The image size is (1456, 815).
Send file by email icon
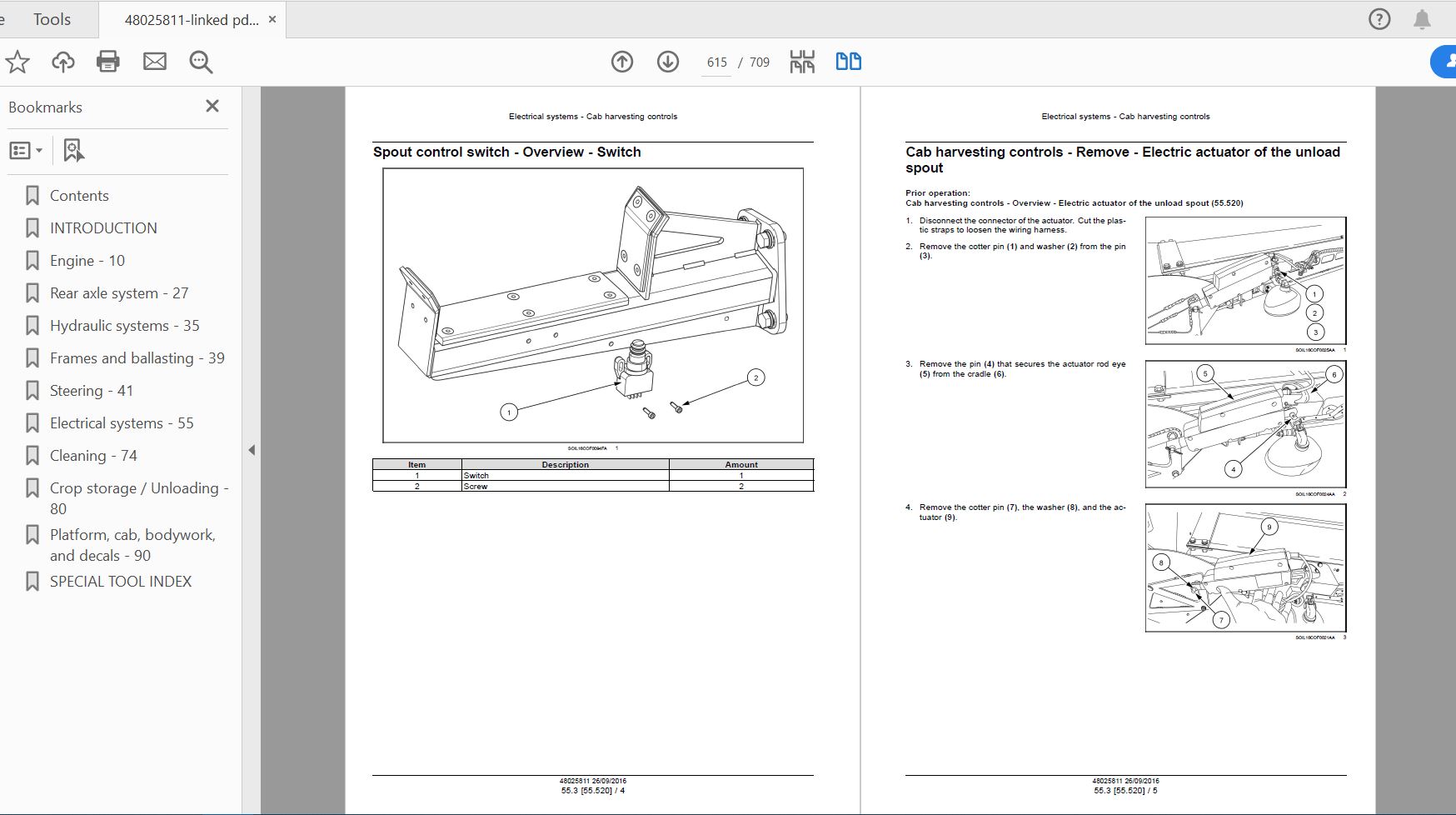155,62
